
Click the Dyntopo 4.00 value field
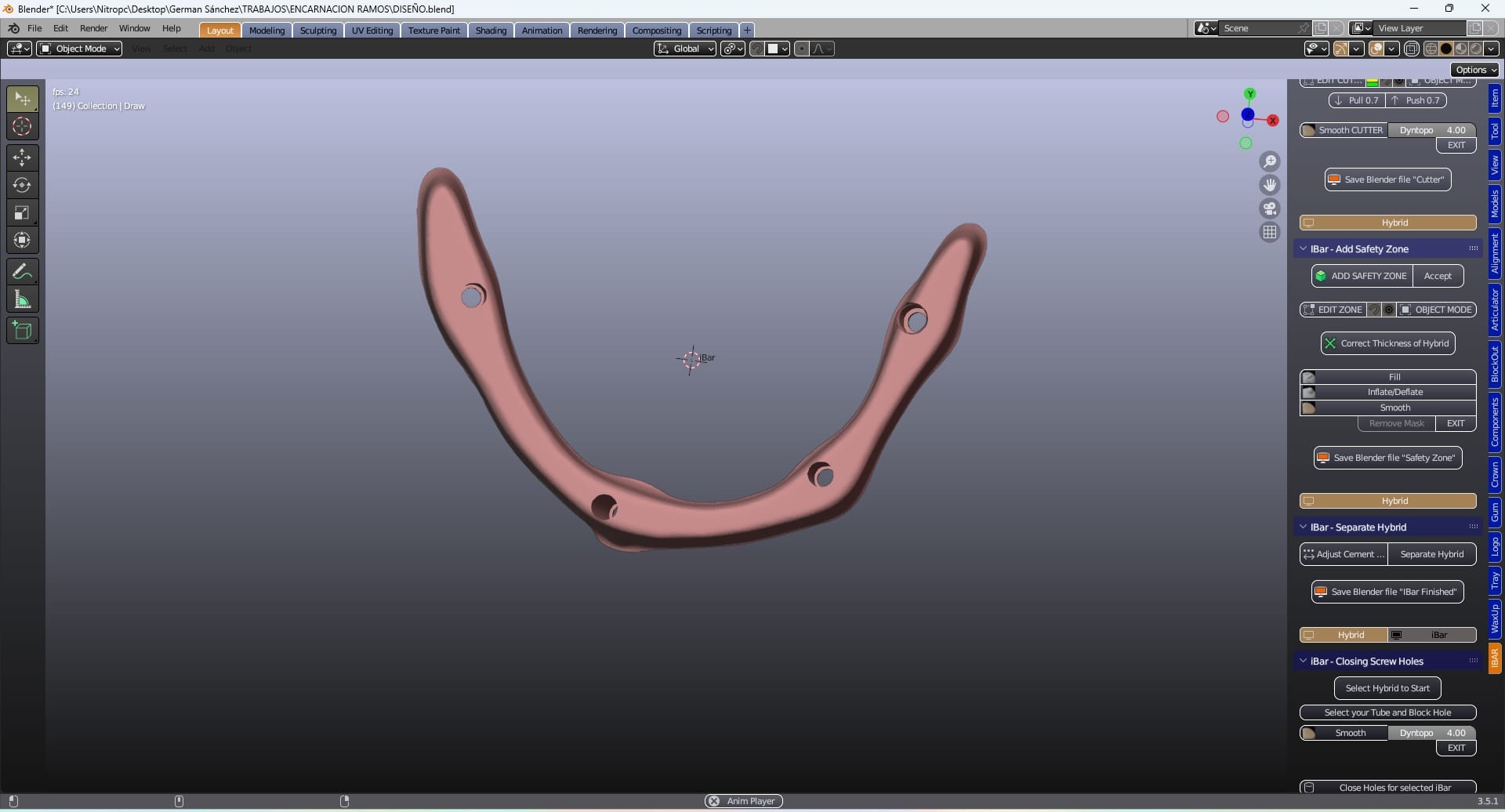click(1432, 130)
